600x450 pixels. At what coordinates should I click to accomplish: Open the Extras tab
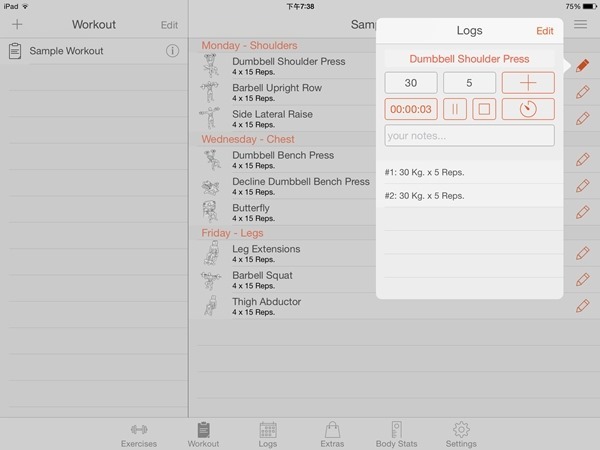(332, 435)
